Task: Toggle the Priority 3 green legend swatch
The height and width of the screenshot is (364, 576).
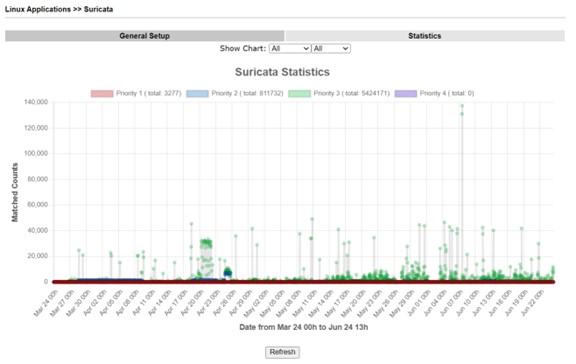Action: tap(299, 93)
